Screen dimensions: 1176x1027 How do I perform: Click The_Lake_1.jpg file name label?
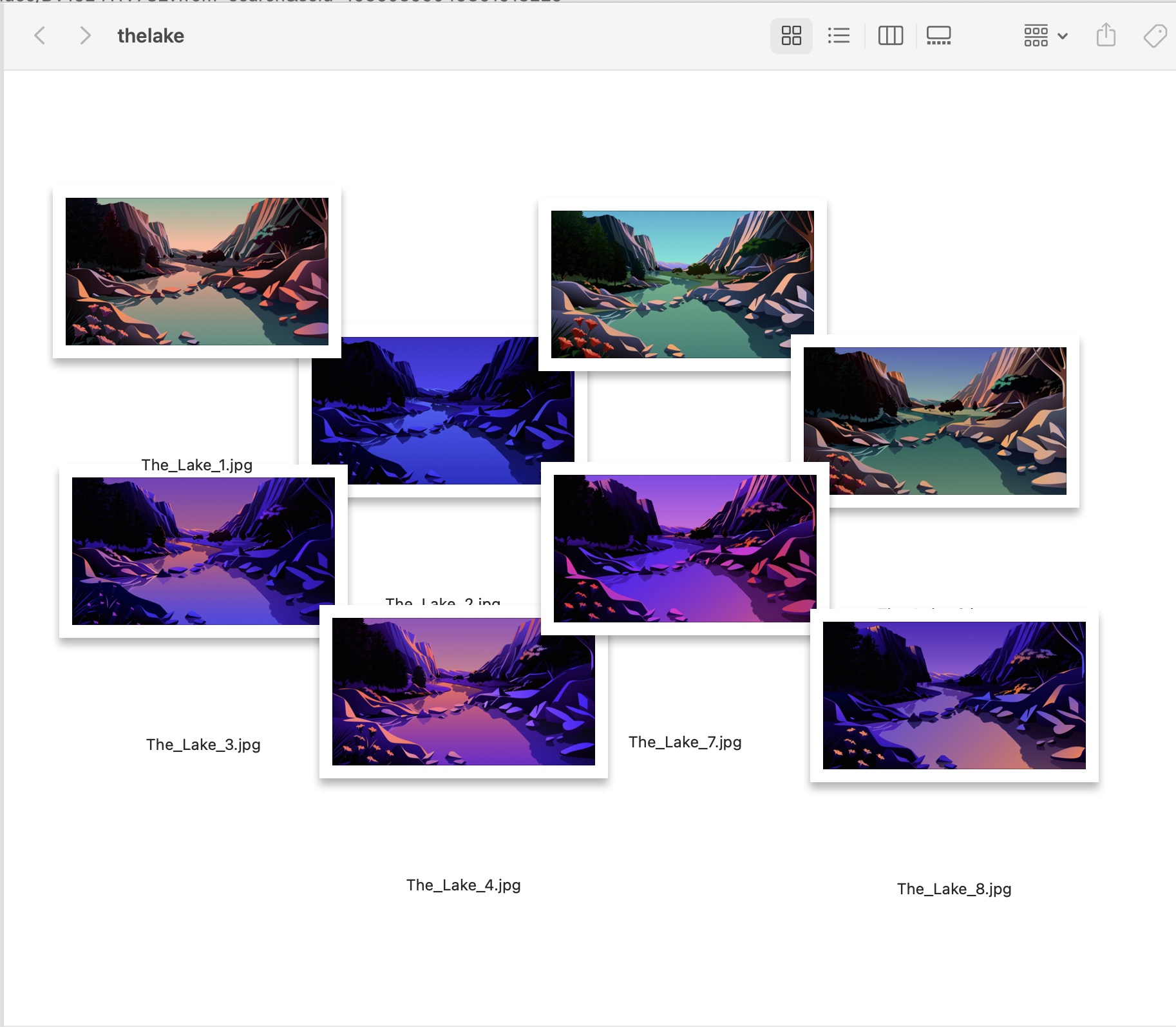pos(197,465)
